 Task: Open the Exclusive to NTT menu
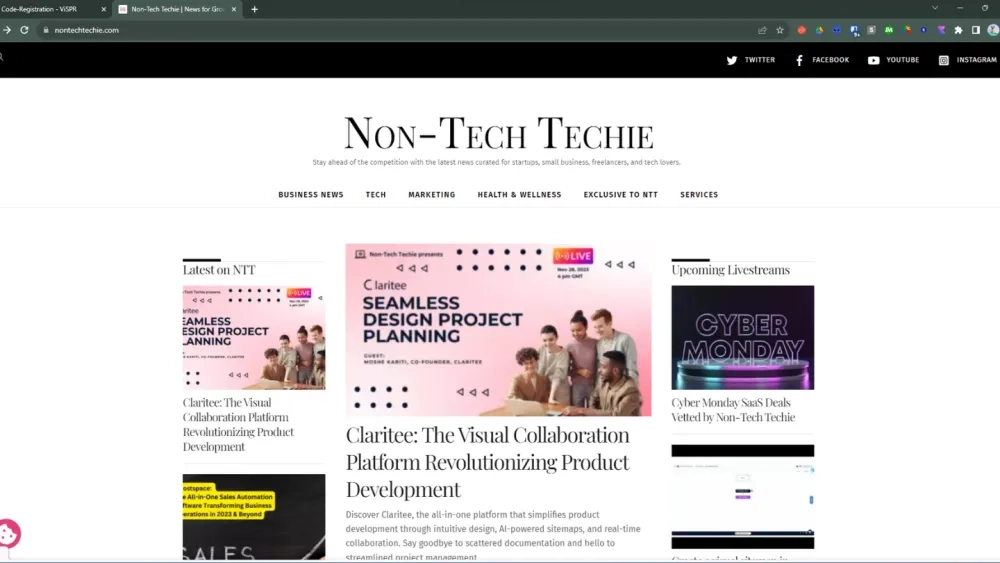tap(621, 194)
